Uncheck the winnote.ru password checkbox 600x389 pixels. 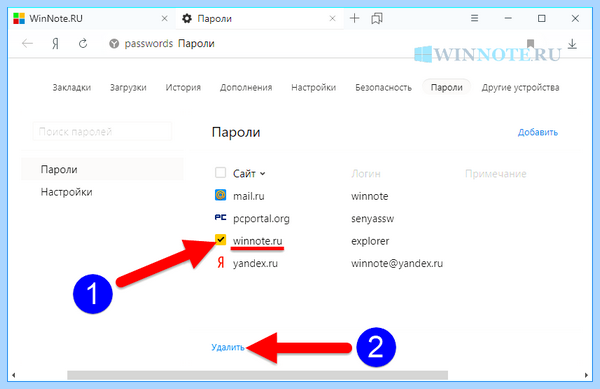pyautogui.click(x=220, y=240)
